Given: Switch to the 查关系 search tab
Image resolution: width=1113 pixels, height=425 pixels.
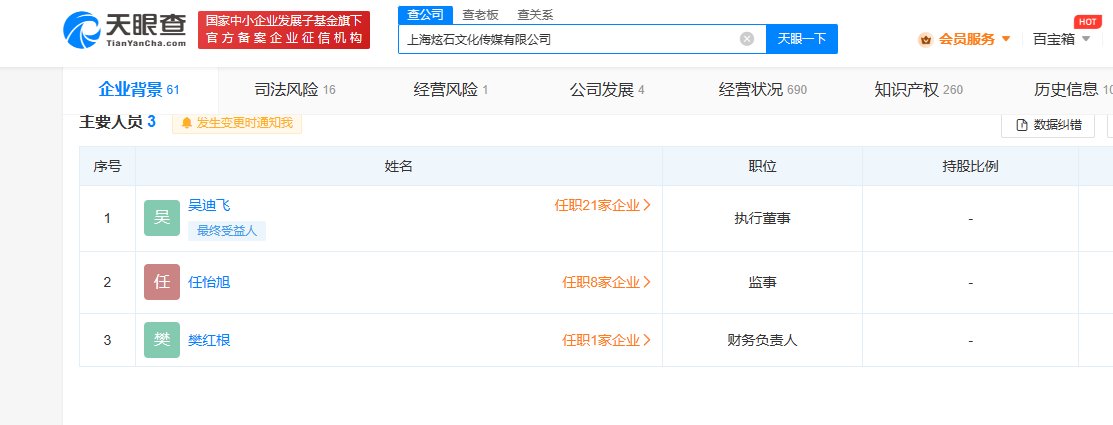Looking at the screenshot, I should pos(535,14).
